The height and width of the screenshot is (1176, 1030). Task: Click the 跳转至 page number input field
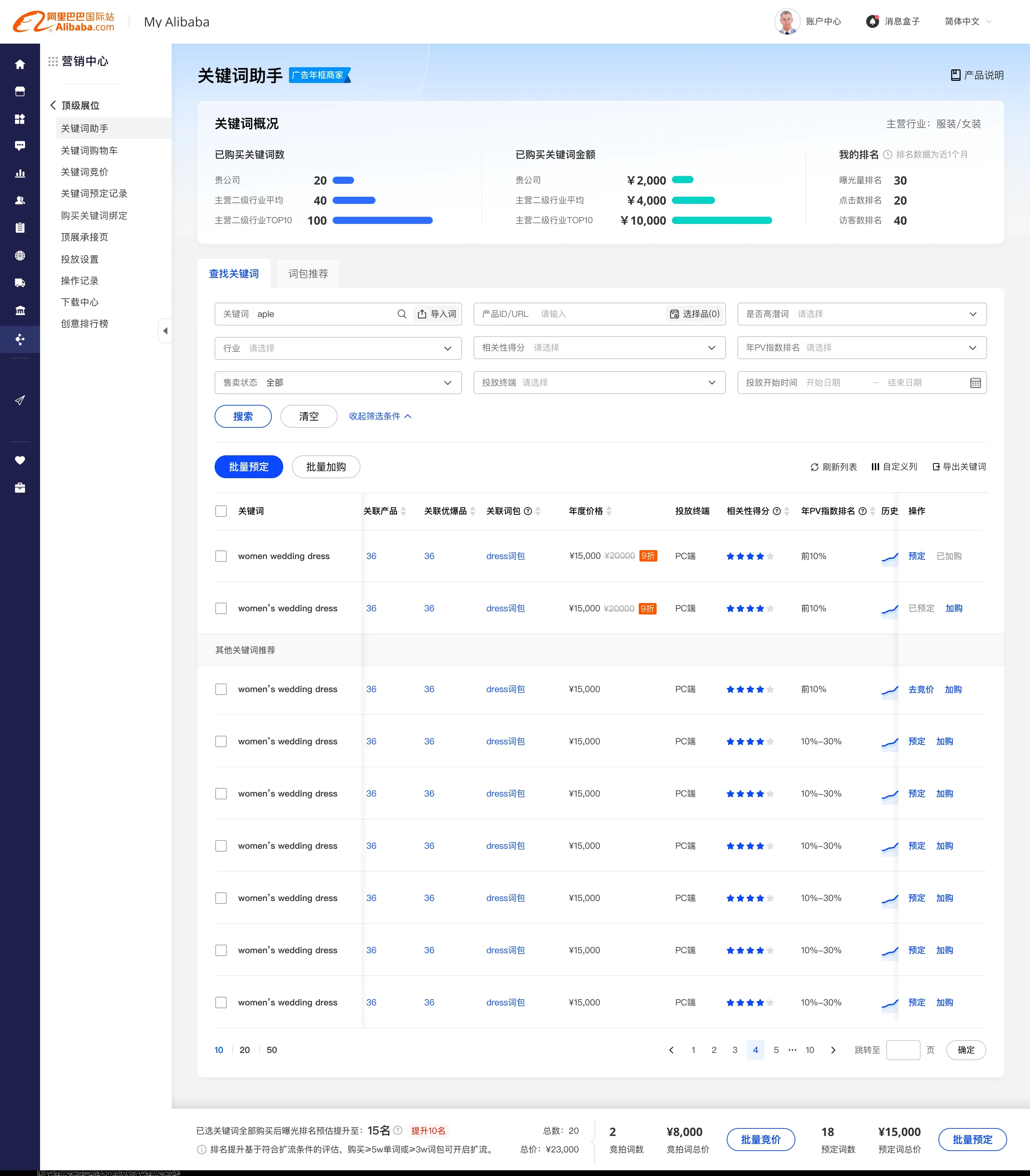[x=902, y=1050]
